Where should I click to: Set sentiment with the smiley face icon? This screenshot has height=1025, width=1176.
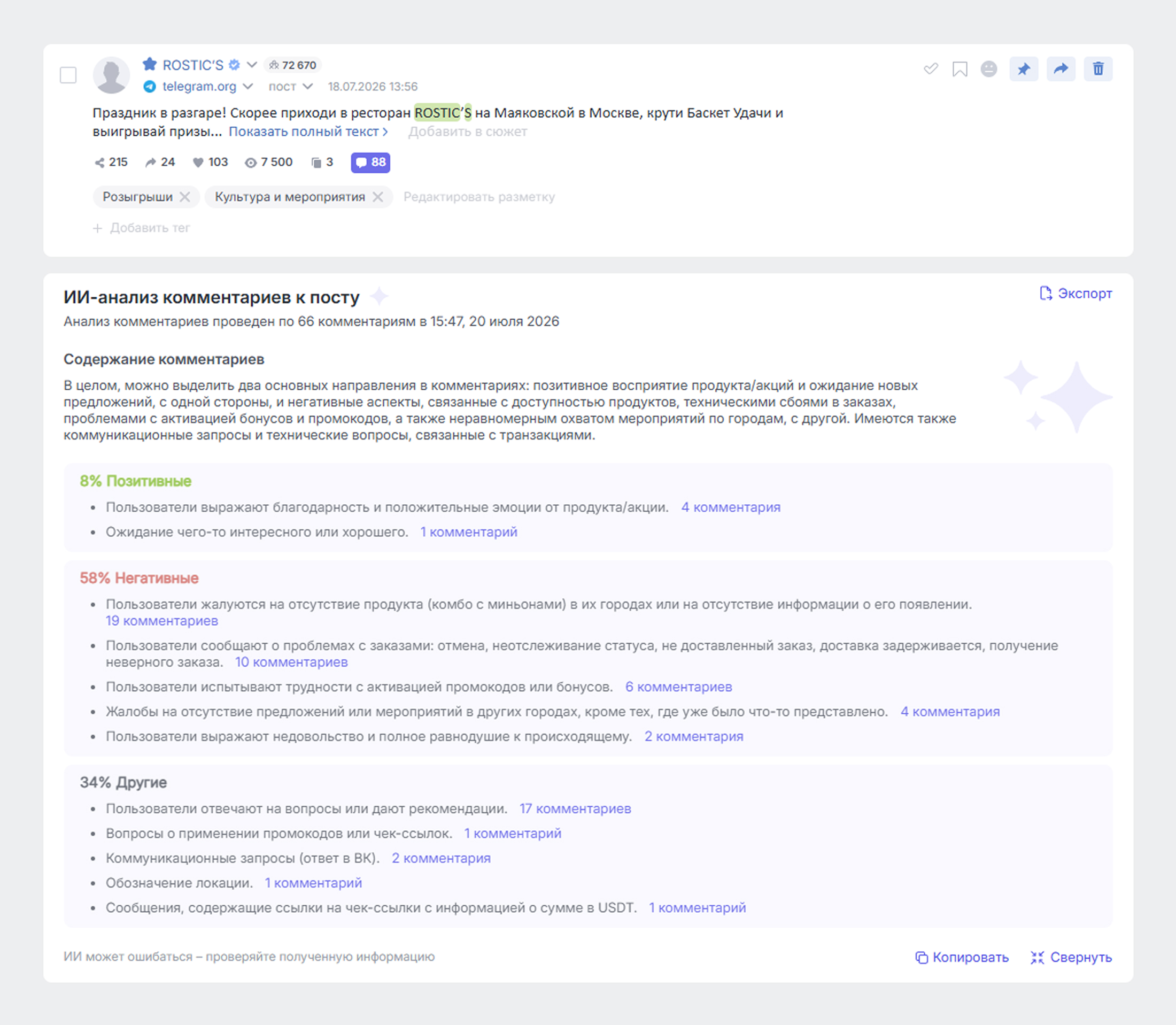pos(989,69)
